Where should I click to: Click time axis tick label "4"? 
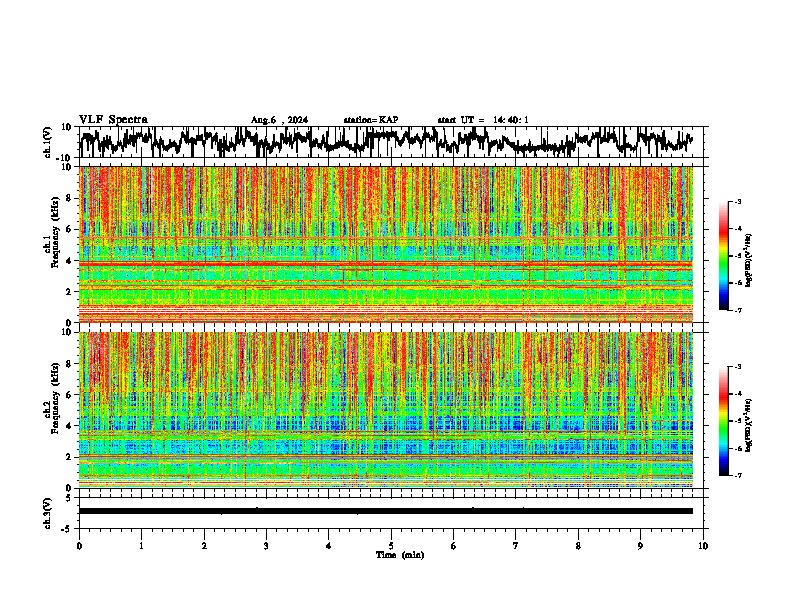coord(329,546)
